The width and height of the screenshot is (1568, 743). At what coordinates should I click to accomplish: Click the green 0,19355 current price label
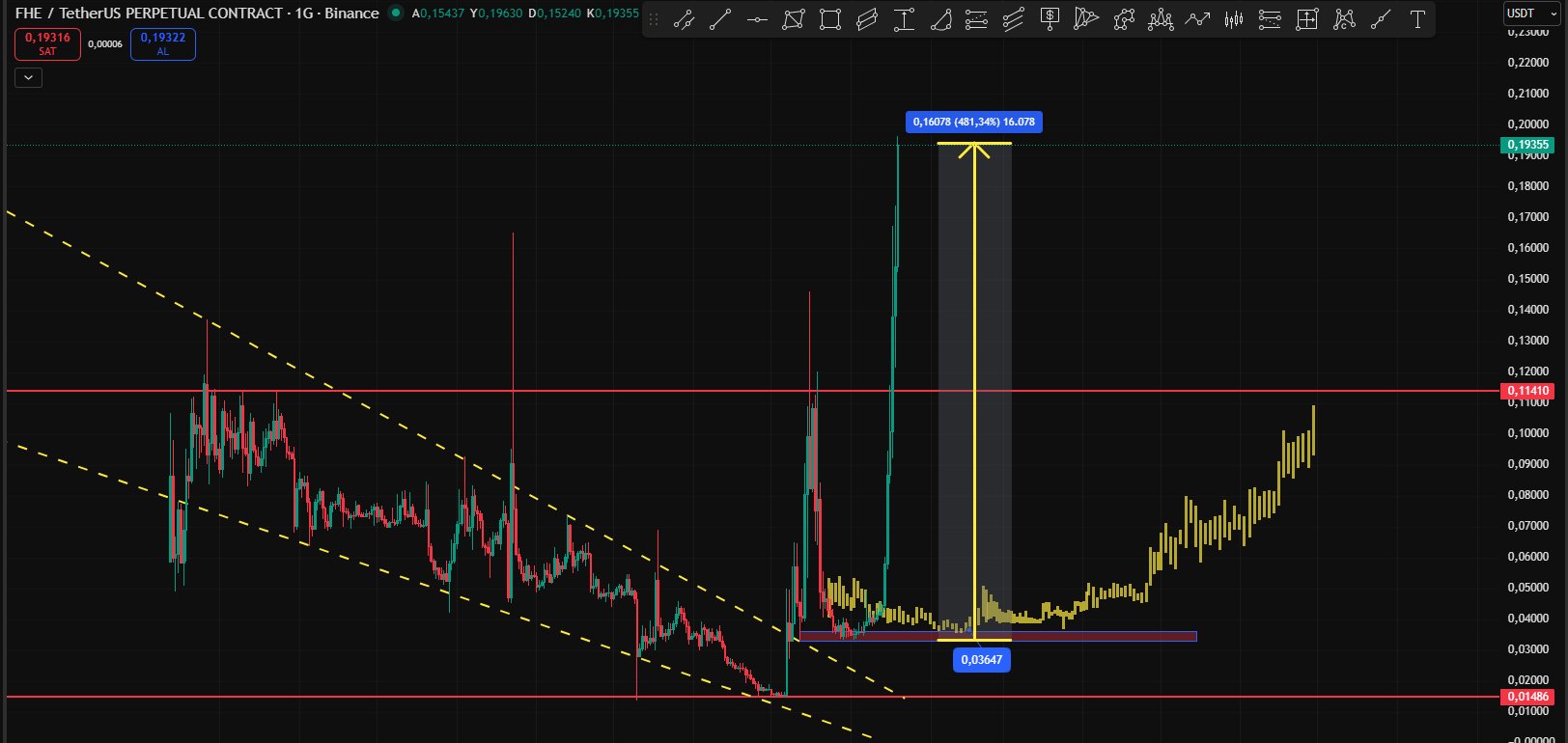point(1527,145)
